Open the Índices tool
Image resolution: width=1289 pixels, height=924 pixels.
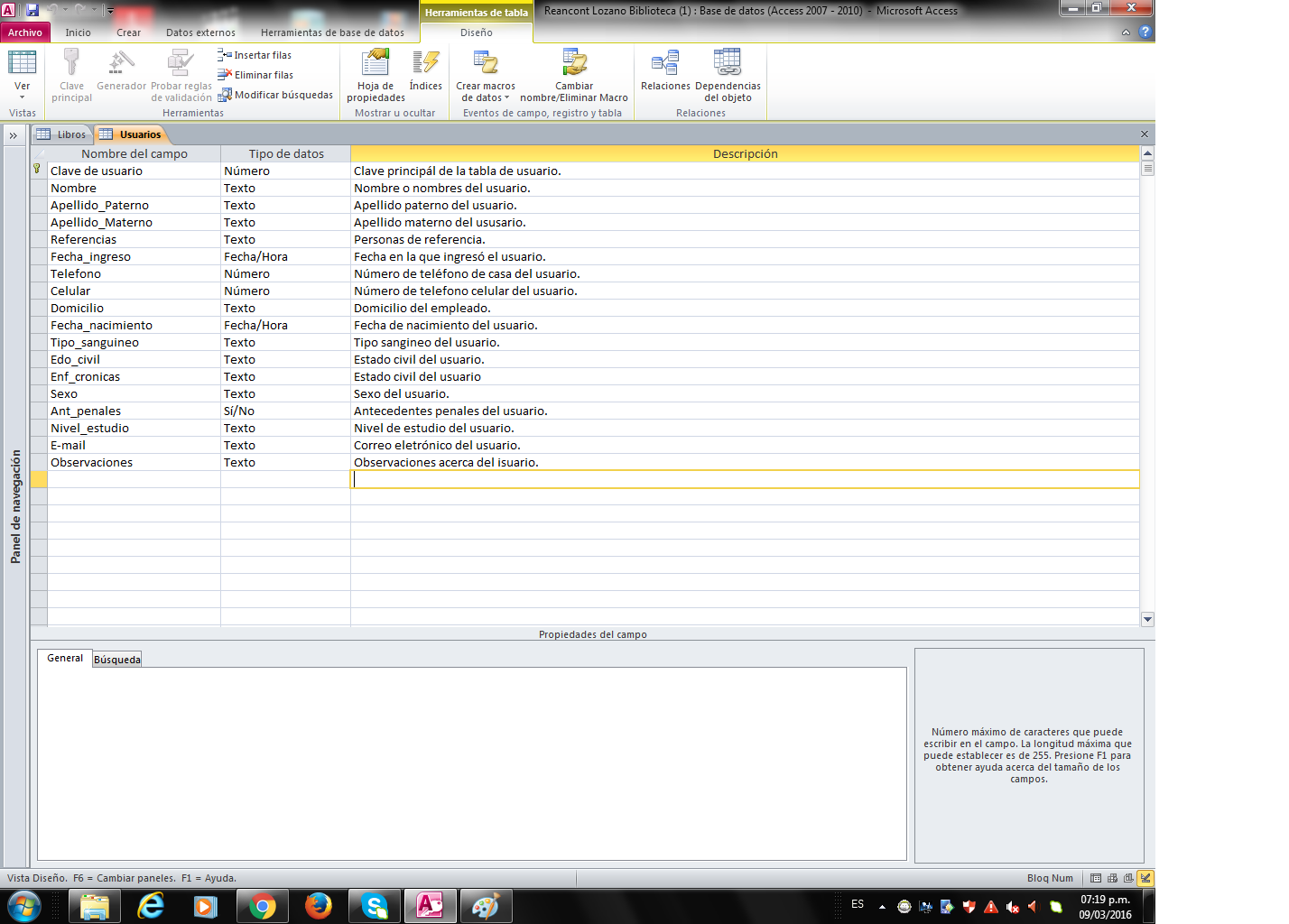click(425, 64)
